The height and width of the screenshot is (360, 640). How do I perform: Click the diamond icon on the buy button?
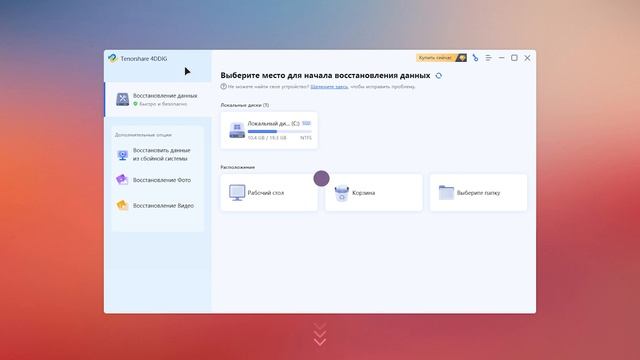tap(462, 58)
